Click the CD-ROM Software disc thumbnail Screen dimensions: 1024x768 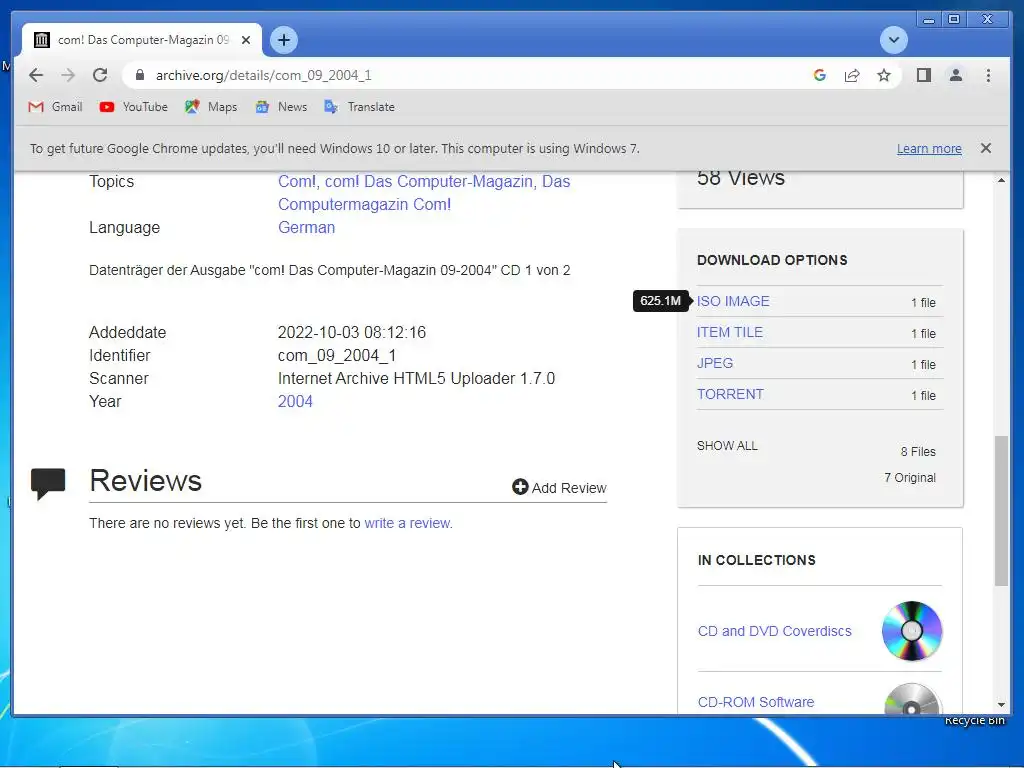912,699
